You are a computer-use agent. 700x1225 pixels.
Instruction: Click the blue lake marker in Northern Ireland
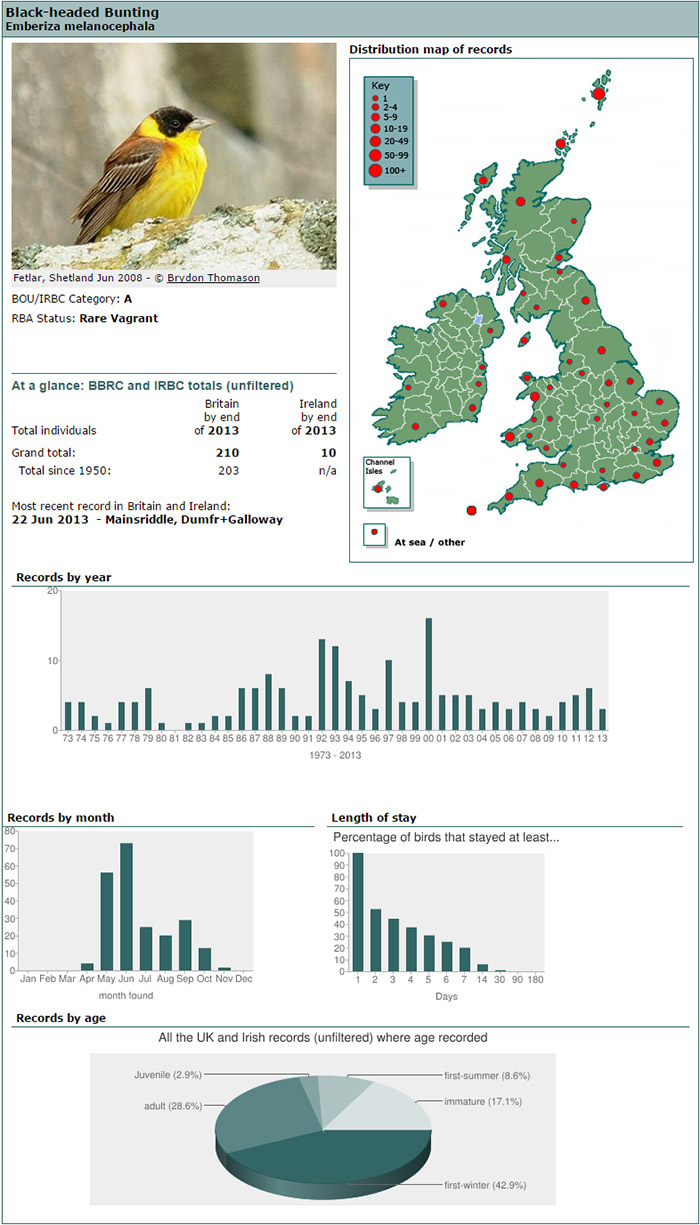[478, 318]
